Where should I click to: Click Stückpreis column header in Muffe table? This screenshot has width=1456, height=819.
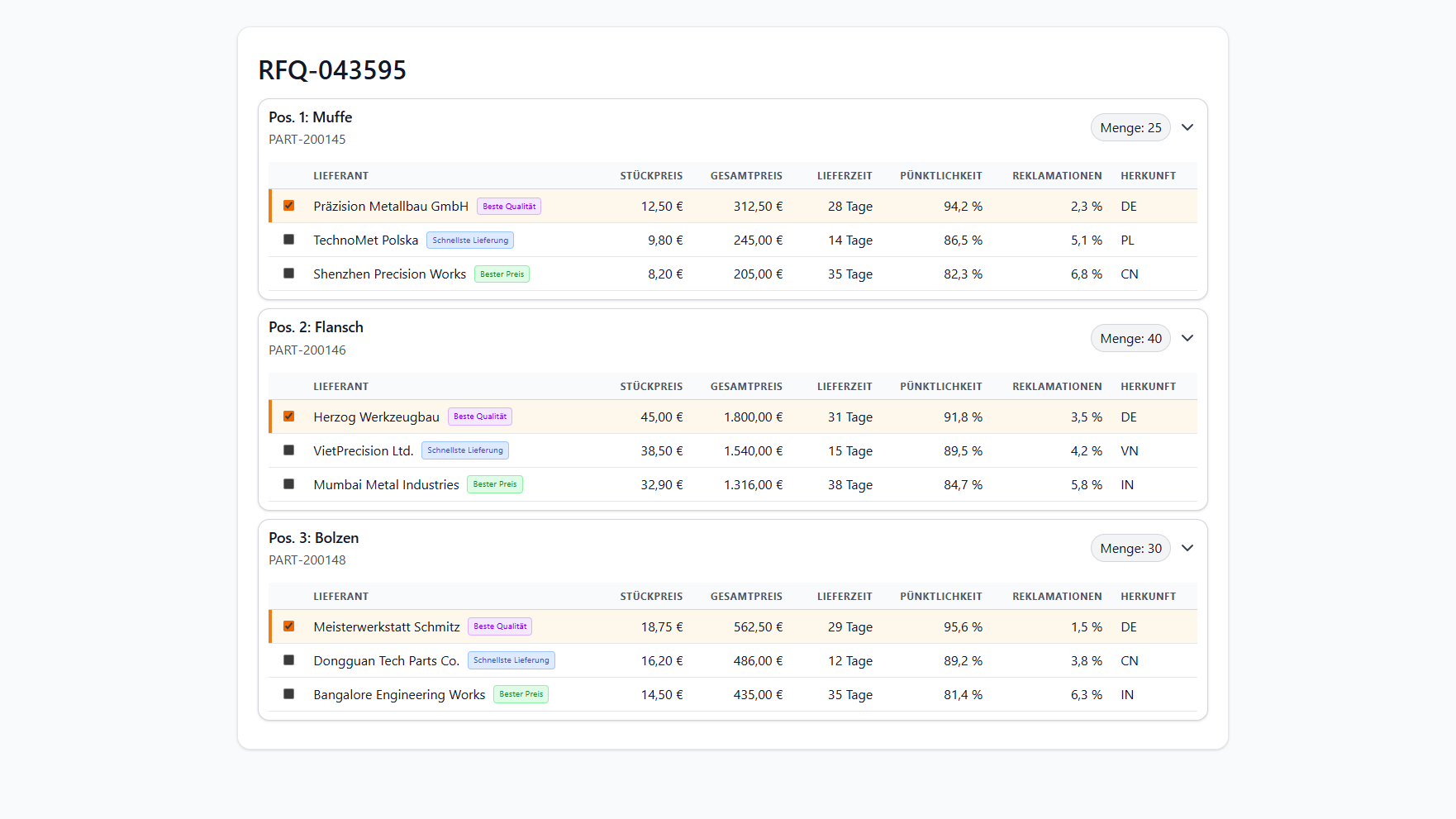[x=651, y=176]
